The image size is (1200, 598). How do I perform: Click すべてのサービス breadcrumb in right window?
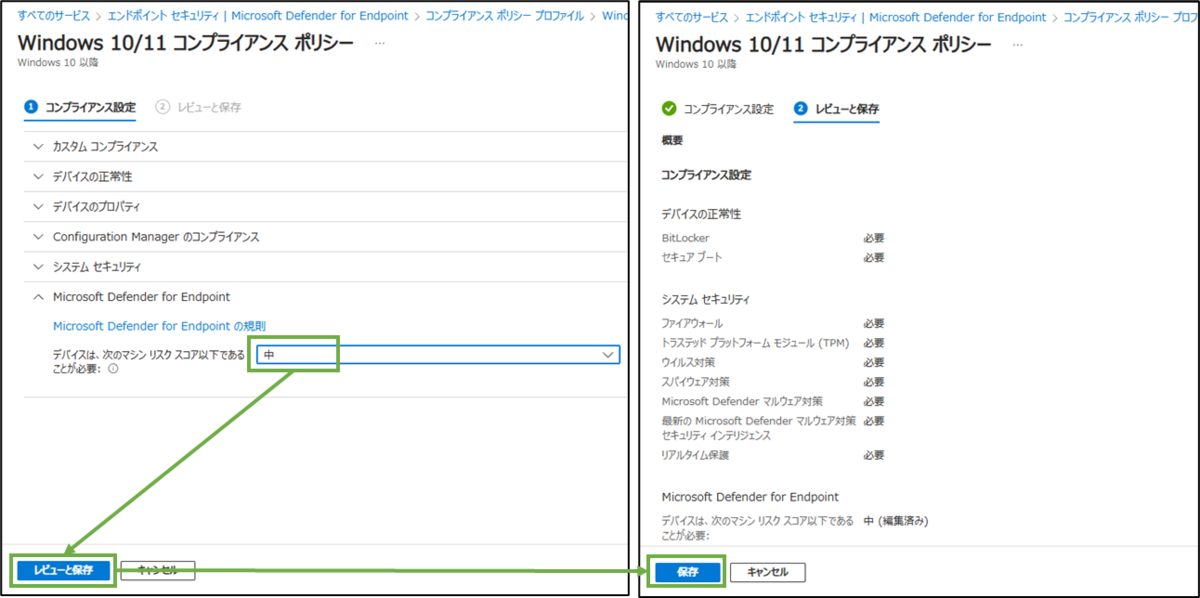coord(694,17)
